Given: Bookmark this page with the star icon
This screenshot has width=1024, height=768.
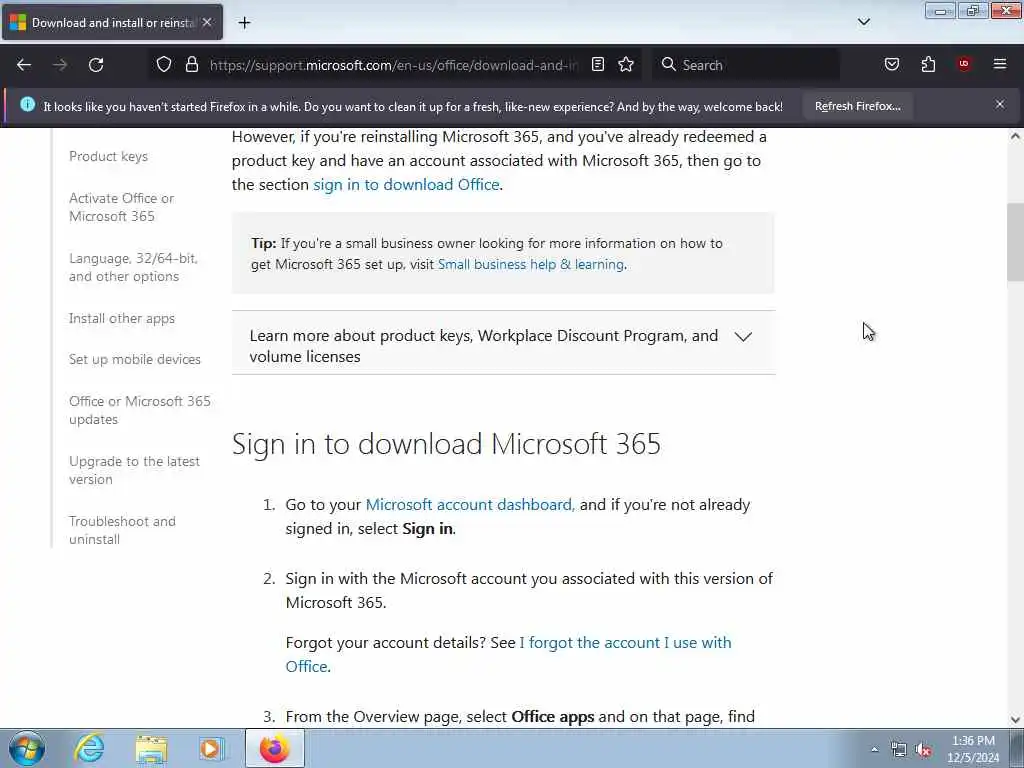Looking at the screenshot, I should [626, 64].
